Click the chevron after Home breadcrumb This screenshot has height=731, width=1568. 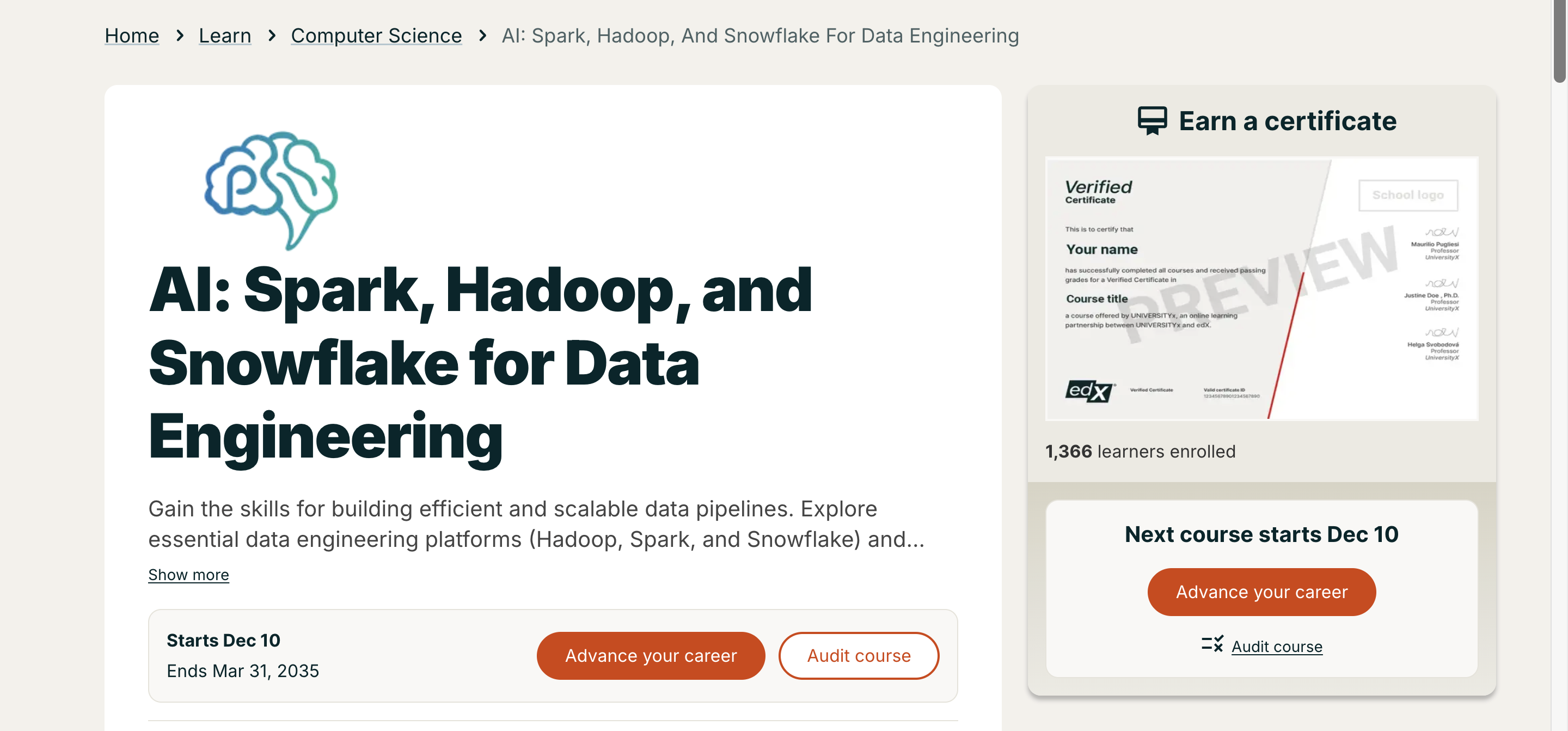pyautogui.click(x=180, y=36)
